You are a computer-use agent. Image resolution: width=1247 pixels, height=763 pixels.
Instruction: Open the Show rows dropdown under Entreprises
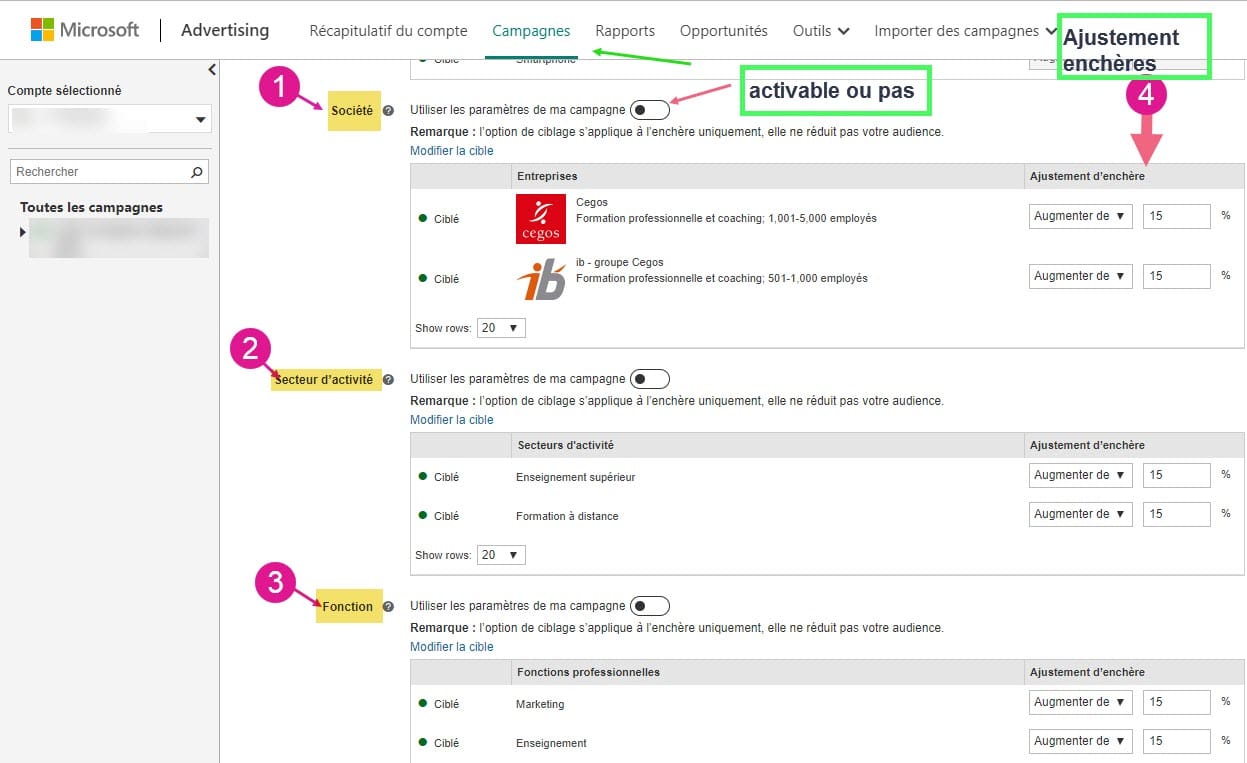coord(500,327)
